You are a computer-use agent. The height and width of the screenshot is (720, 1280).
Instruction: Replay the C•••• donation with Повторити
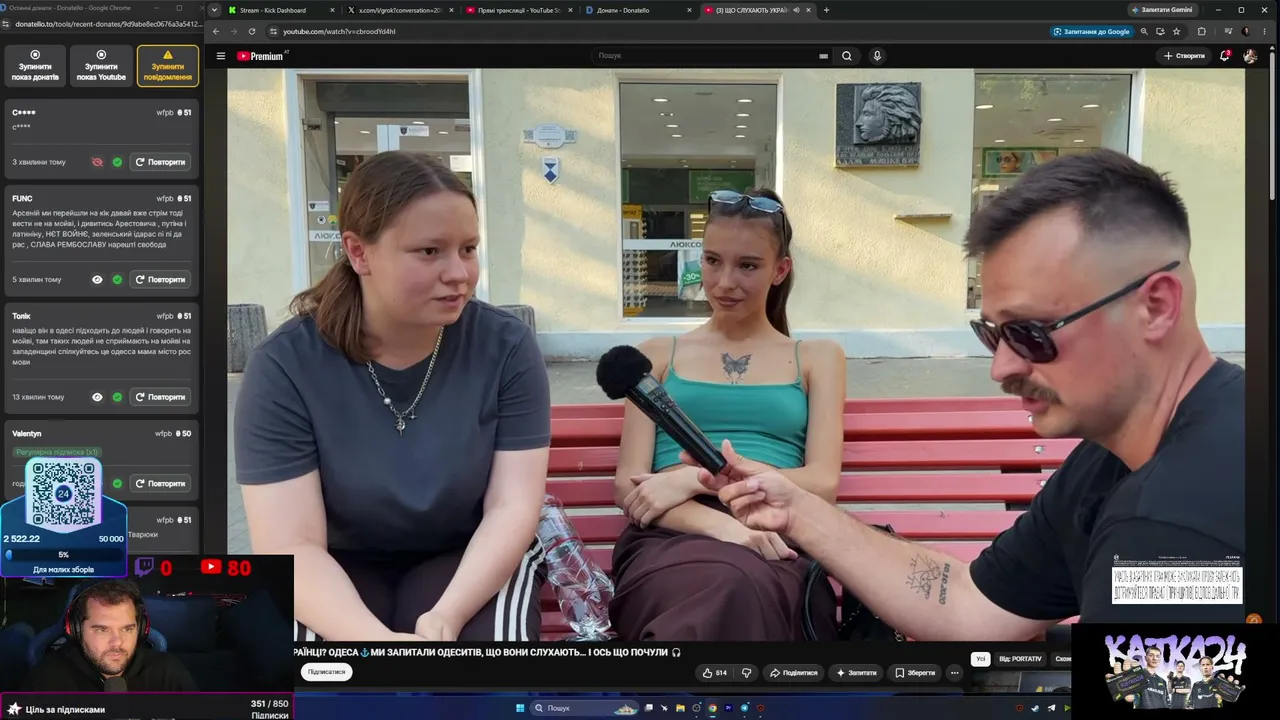coord(160,162)
